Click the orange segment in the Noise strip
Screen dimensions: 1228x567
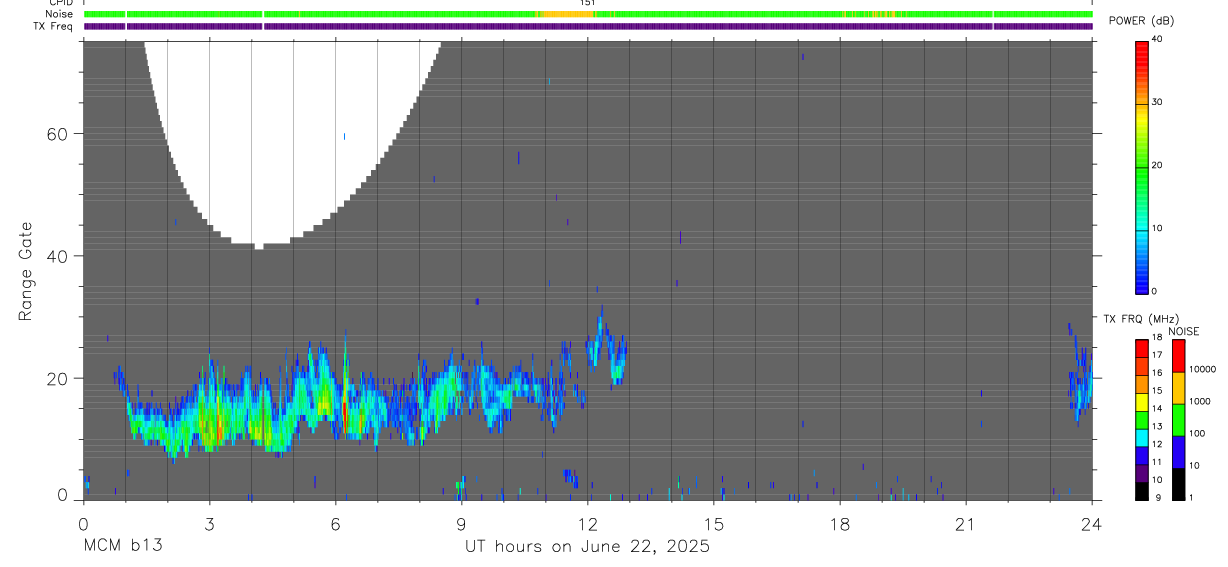click(566, 15)
